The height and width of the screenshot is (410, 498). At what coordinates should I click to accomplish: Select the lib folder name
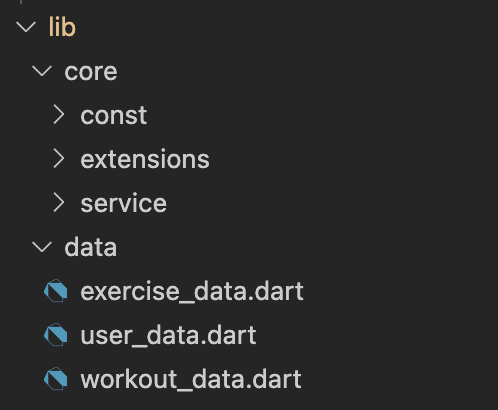pos(62,27)
